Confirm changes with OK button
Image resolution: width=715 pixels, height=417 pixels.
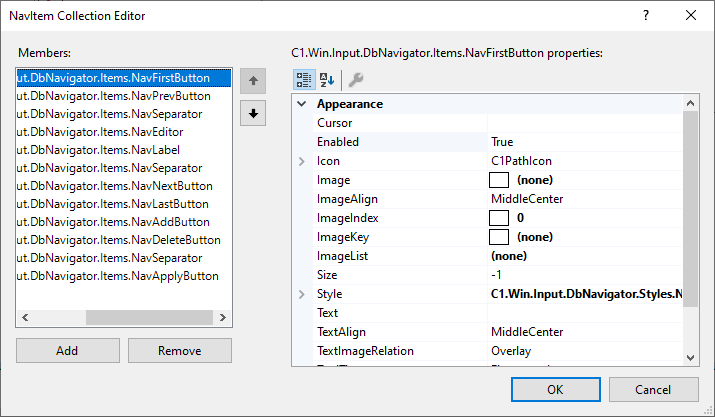point(554,389)
